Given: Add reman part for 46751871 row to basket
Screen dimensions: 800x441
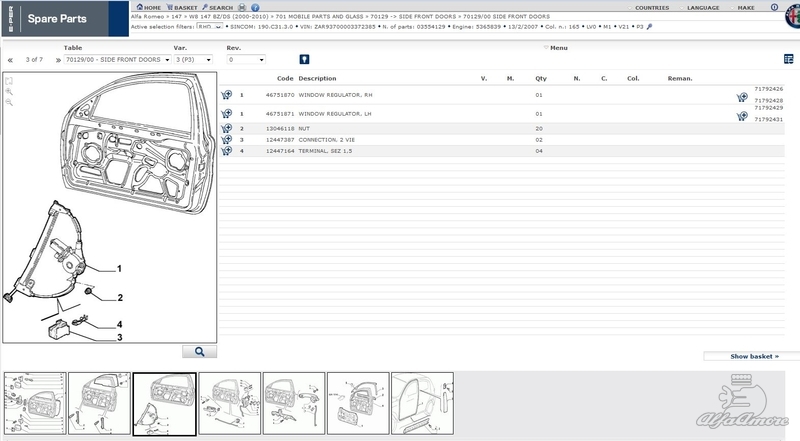Looking at the screenshot, I should tap(742, 116).
